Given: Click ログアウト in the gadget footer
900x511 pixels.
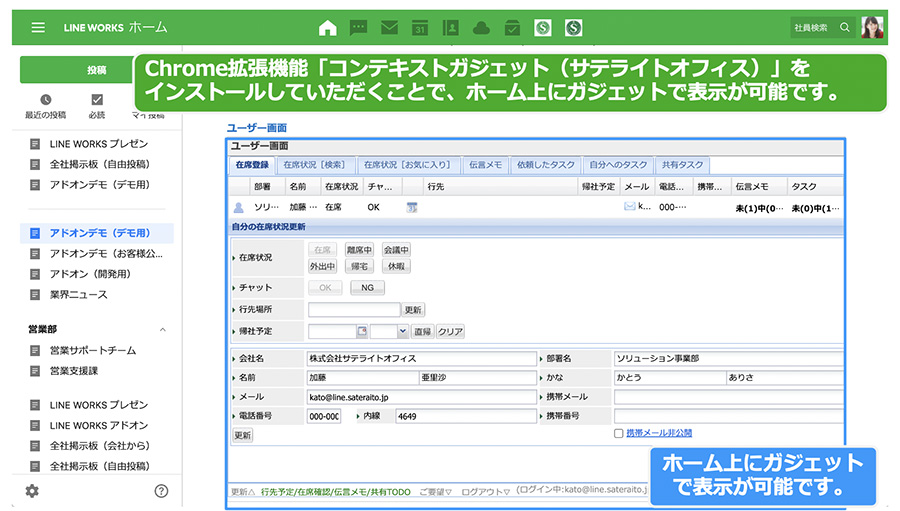Looking at the screenshot, I should pos(486,491).
